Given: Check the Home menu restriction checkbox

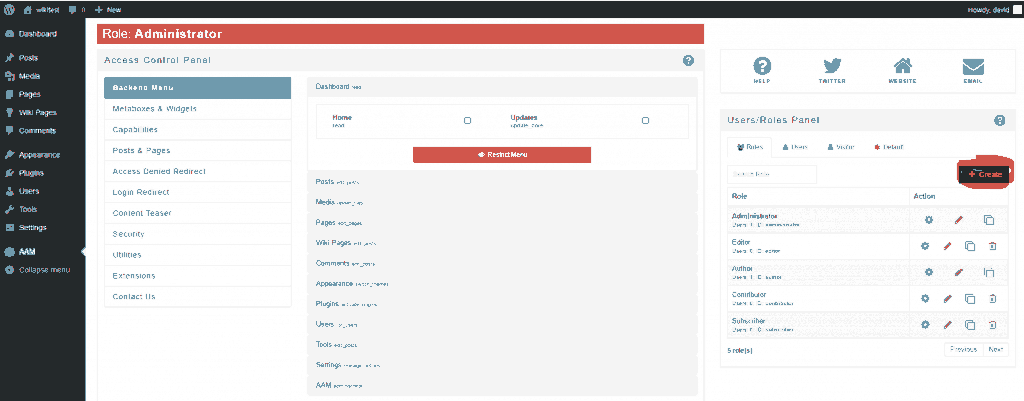Looking at the screenshot, I should coord(467,120).
